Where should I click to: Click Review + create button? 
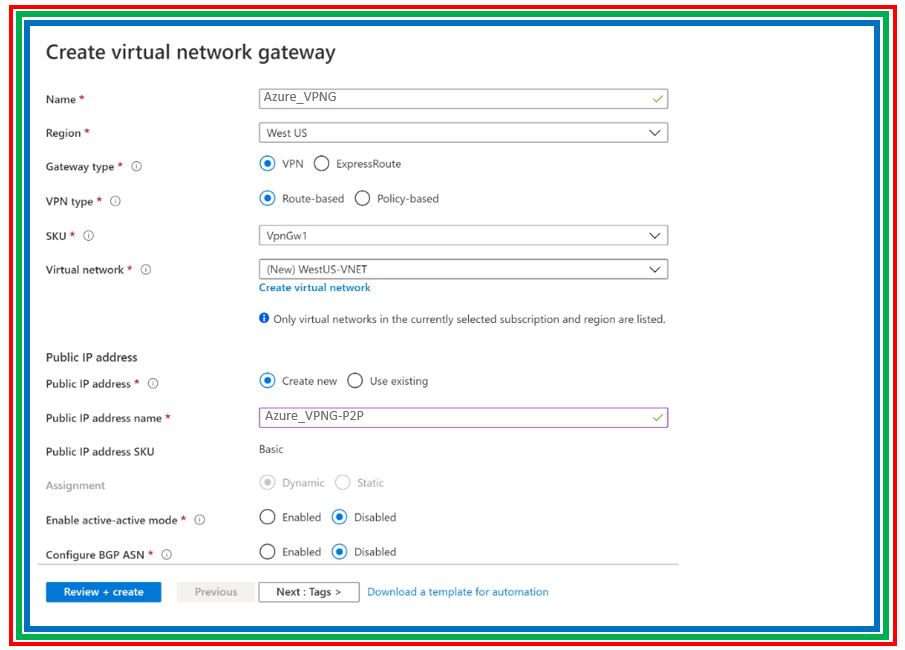click(103, 592)
